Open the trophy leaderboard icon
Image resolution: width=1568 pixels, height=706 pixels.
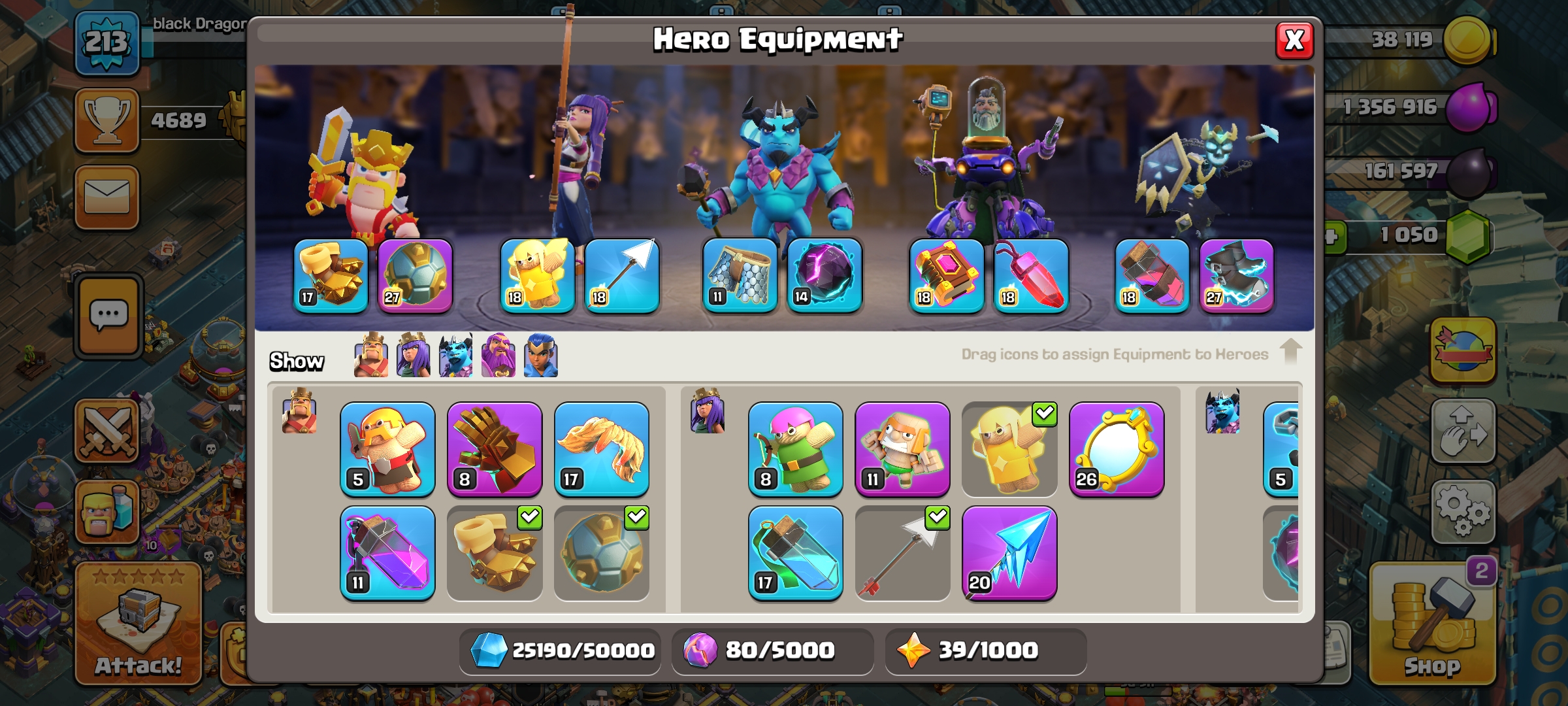pos(107,121)
